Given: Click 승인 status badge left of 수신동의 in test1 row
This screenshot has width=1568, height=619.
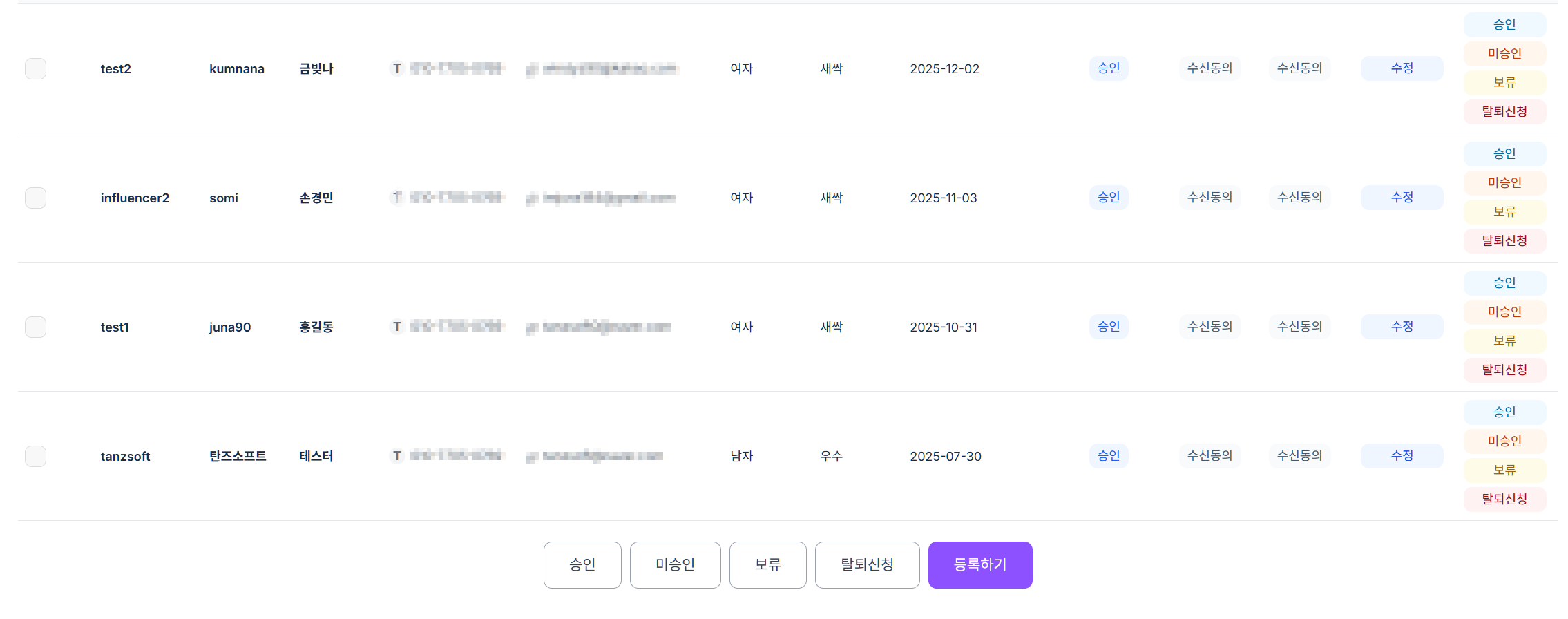Looking at the screenshot, I should click(x=1109, y=327).
